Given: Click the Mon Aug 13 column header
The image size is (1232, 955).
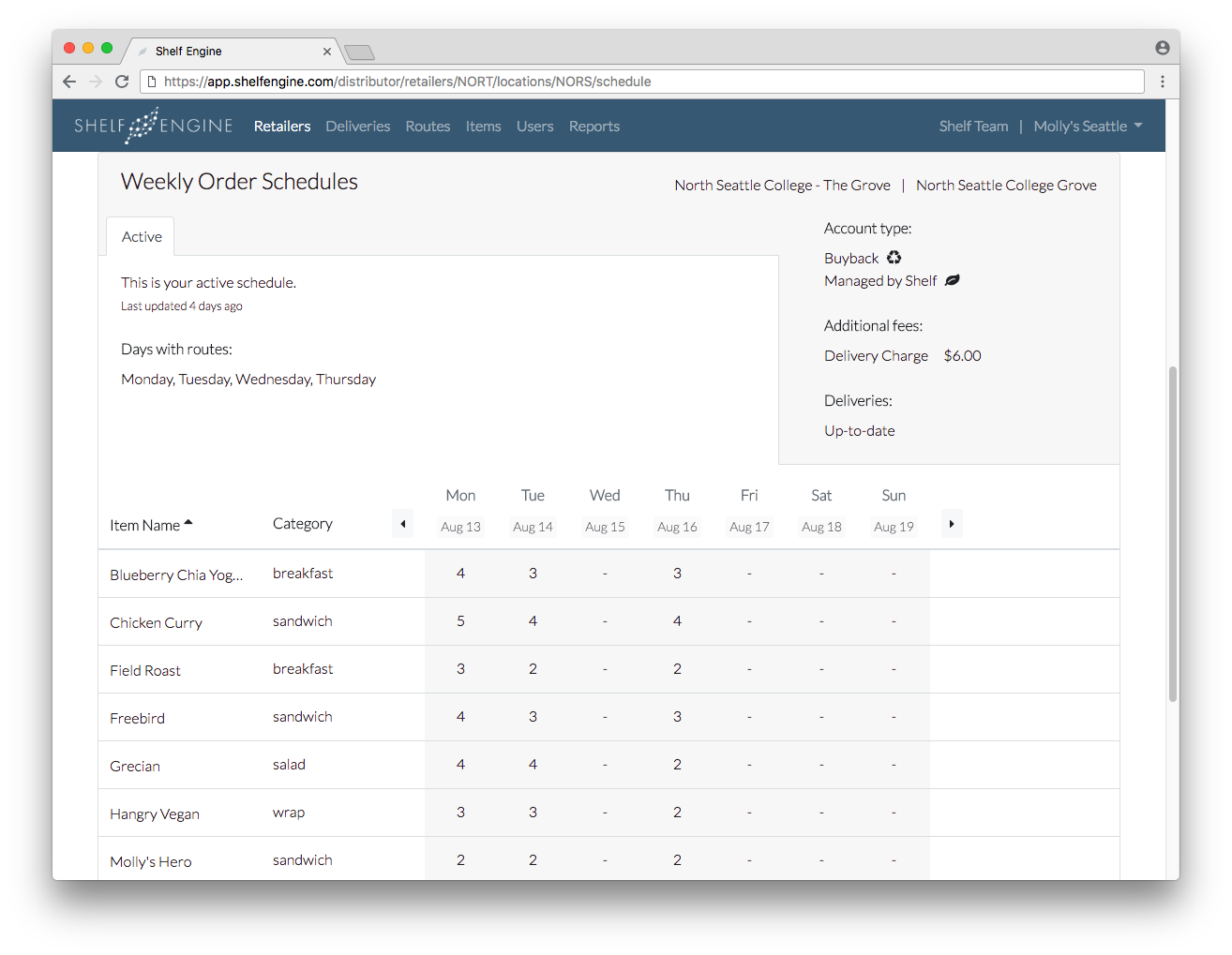Looking at the screenshot, I should point(460,511).
